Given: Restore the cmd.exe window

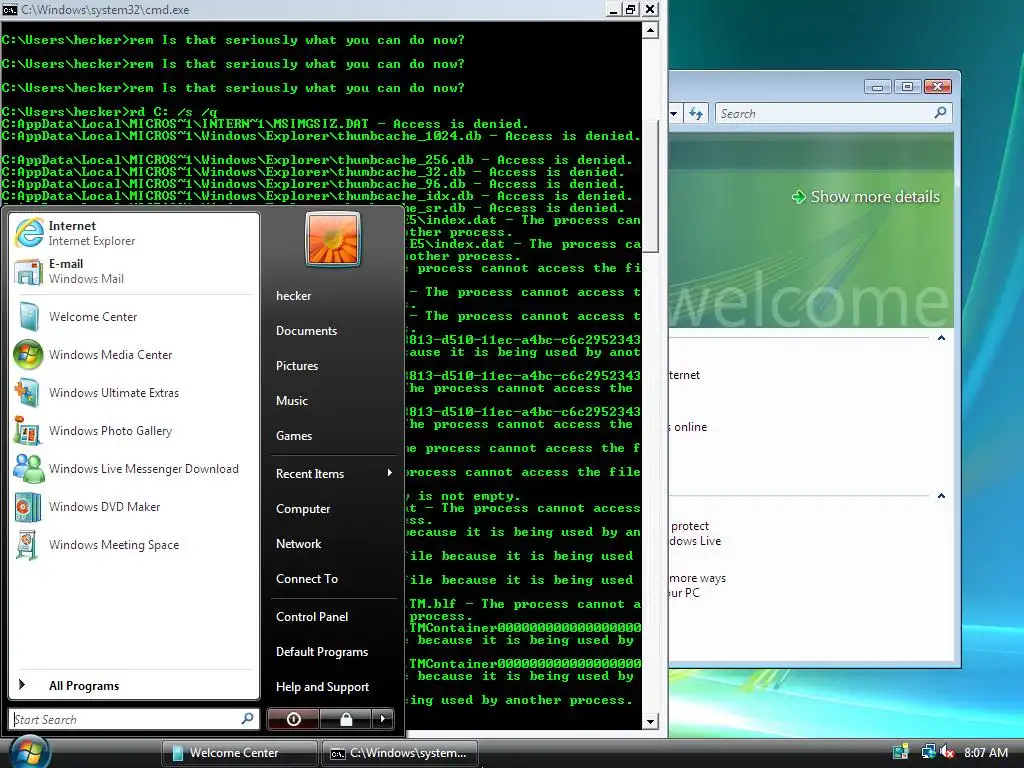Looking at the screenshot, I should (630, 9).
